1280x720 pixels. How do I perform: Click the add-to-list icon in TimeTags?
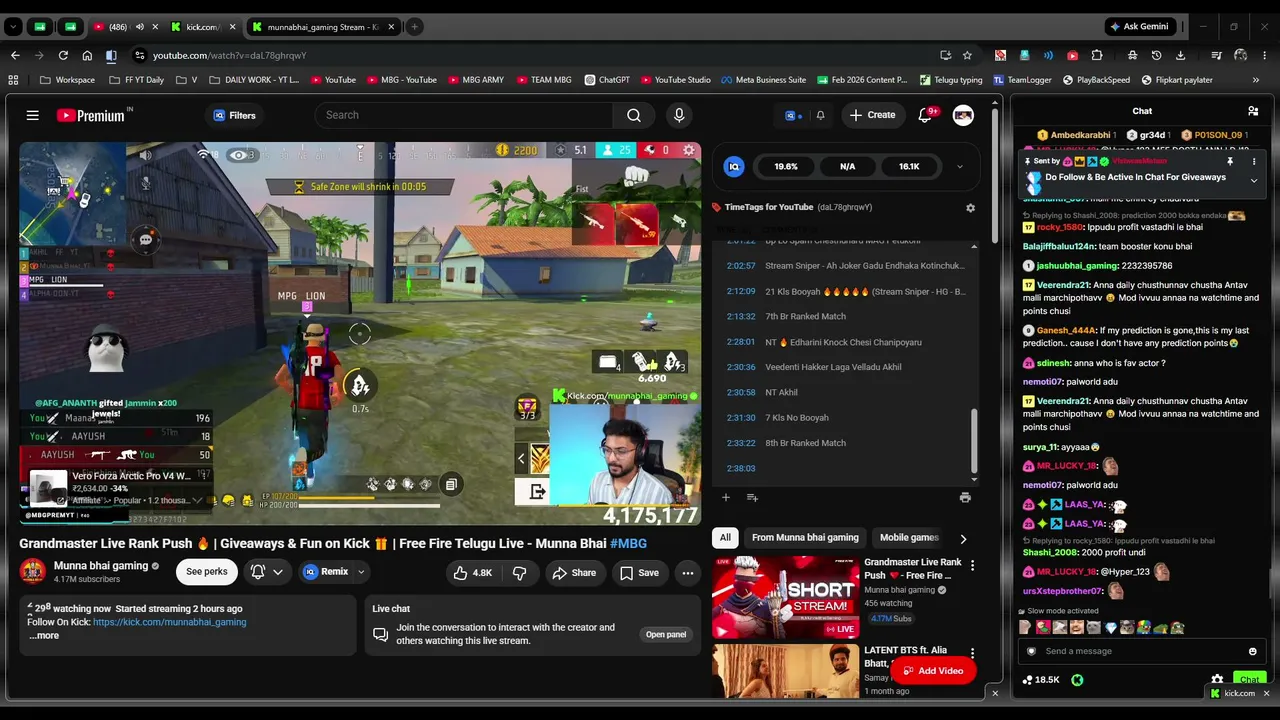click(752, 497)
